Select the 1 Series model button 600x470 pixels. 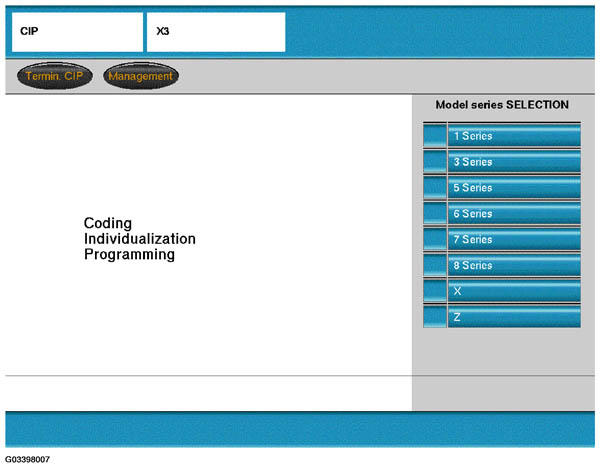click(514, 136)
